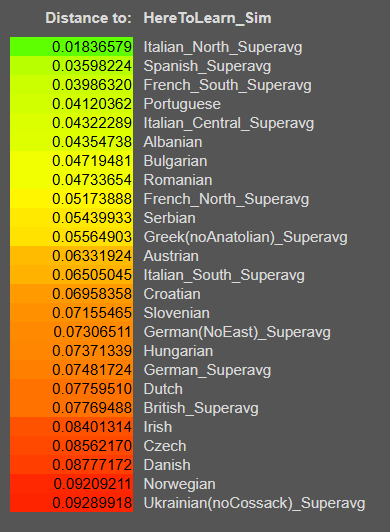
Task: Click distance value 0.08401314
Action: click(x=92, y=427)
